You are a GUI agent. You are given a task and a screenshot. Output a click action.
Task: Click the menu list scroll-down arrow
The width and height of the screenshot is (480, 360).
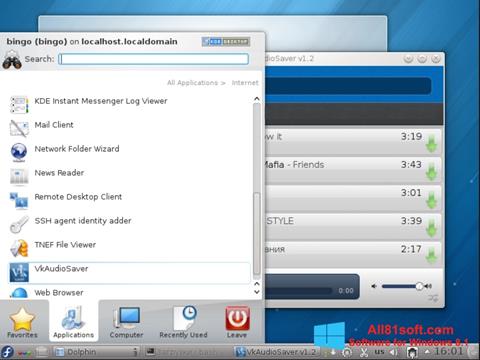tap(257, 292)
